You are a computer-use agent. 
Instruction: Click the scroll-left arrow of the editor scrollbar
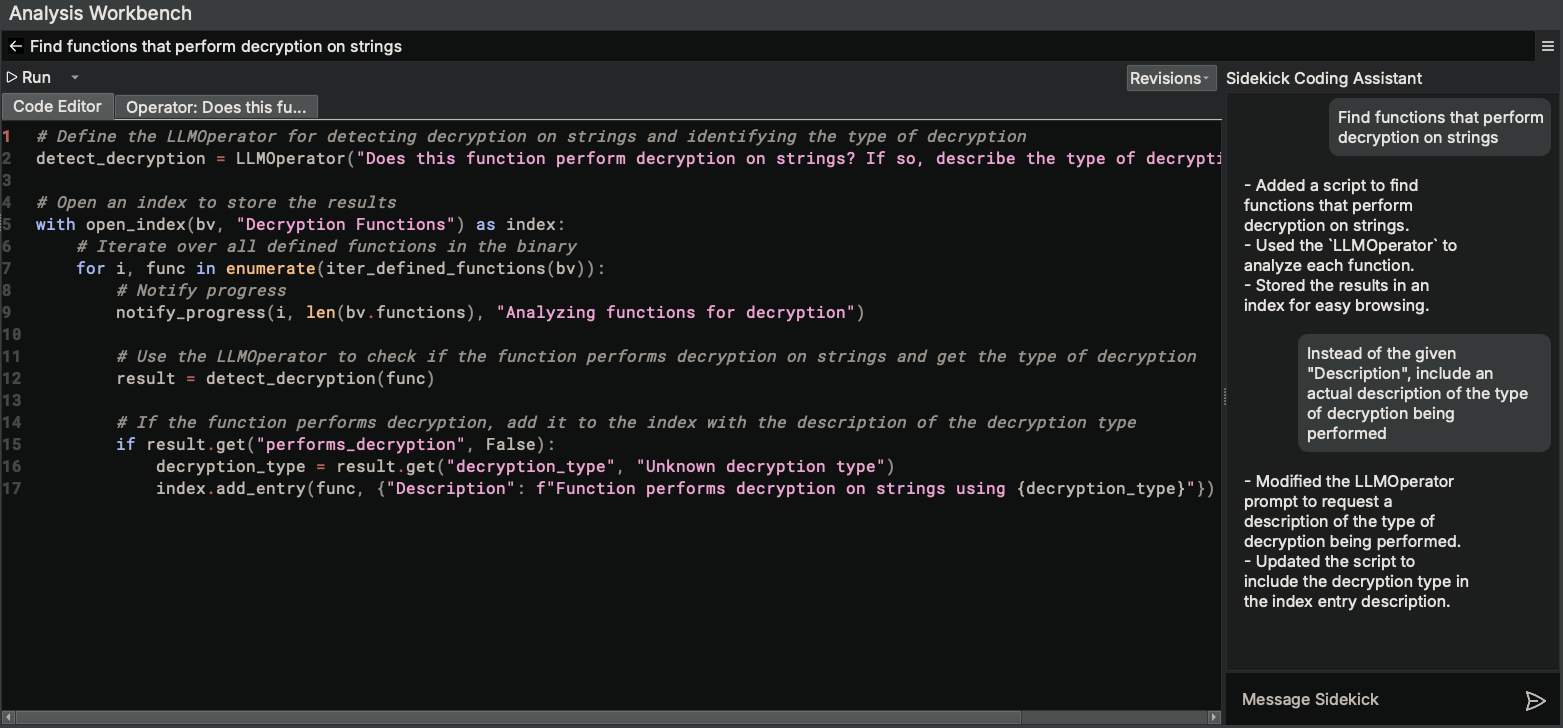[7, 717]
